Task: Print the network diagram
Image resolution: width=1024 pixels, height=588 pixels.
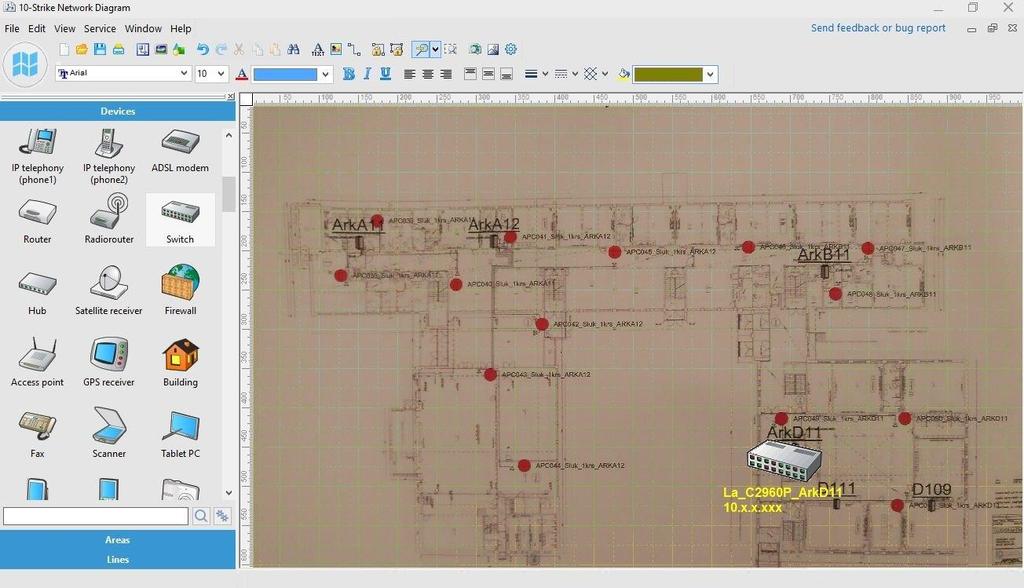Action: (x=118, y=50)
